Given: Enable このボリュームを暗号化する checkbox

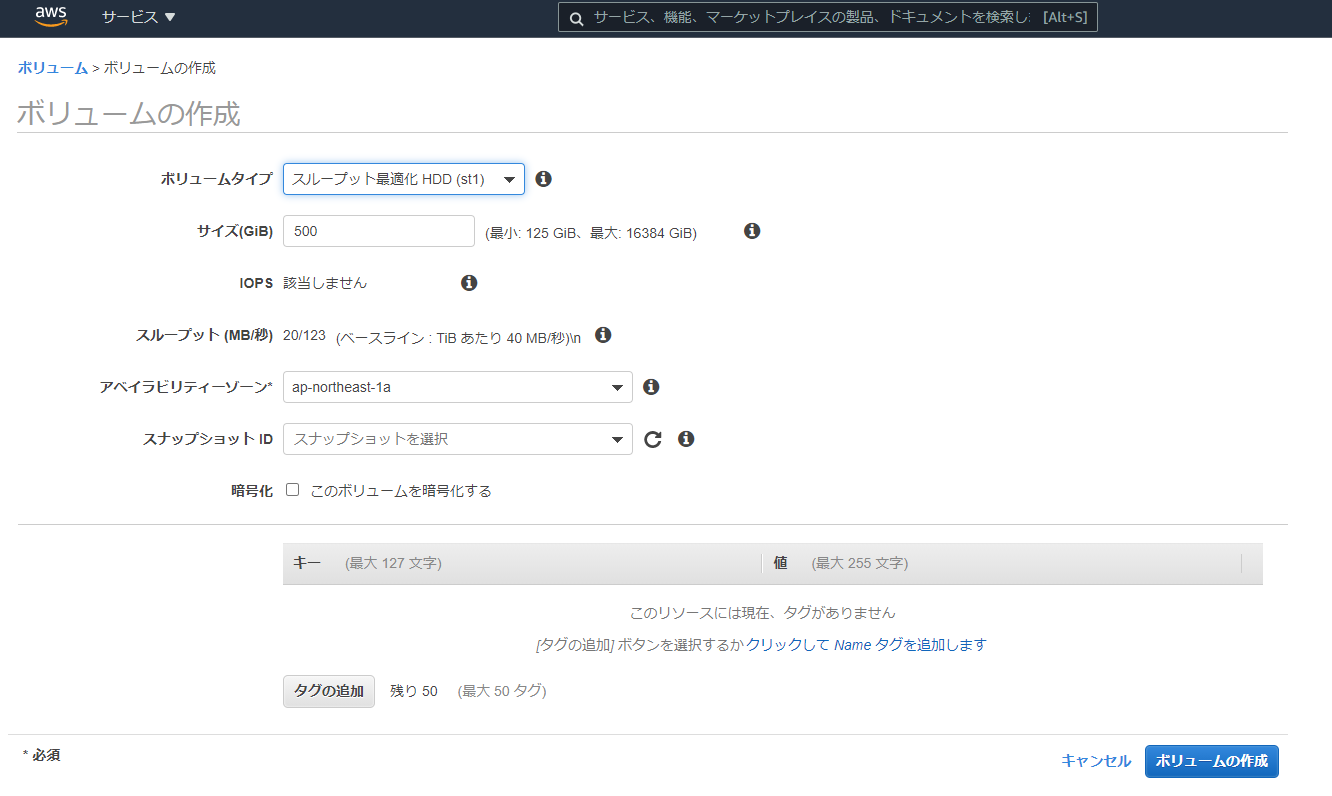Looking at the screenshot, I should (x=293, y=490).
